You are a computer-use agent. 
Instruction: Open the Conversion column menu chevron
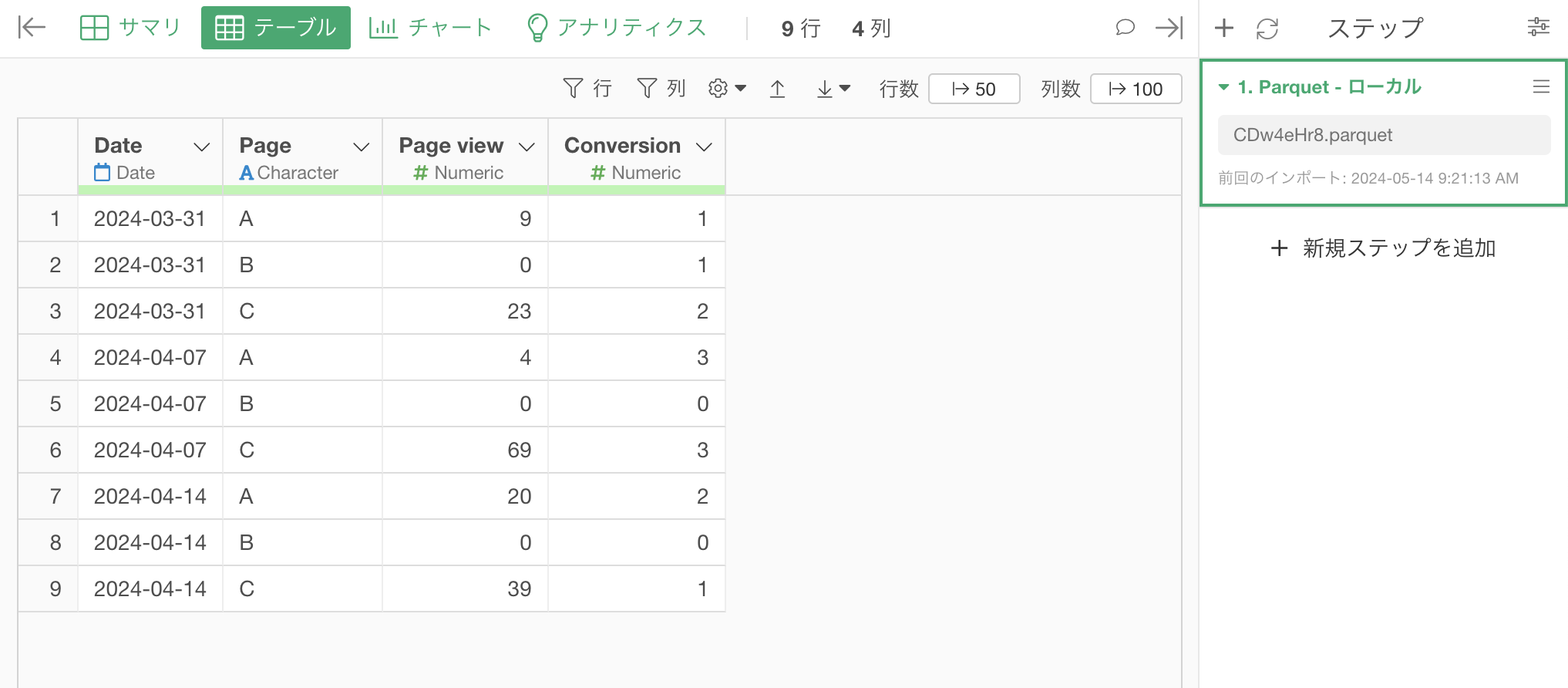point(704,147)
